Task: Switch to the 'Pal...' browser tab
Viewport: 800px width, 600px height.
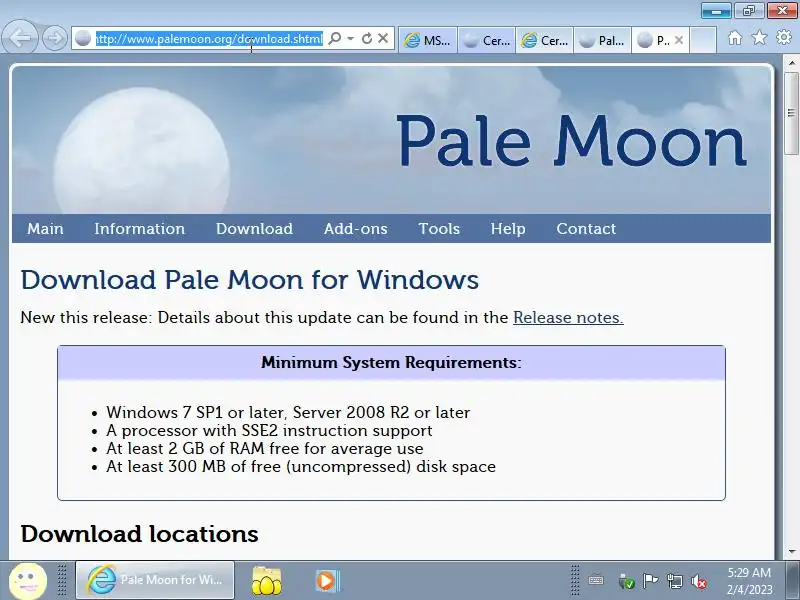Action: coord(603,40)
